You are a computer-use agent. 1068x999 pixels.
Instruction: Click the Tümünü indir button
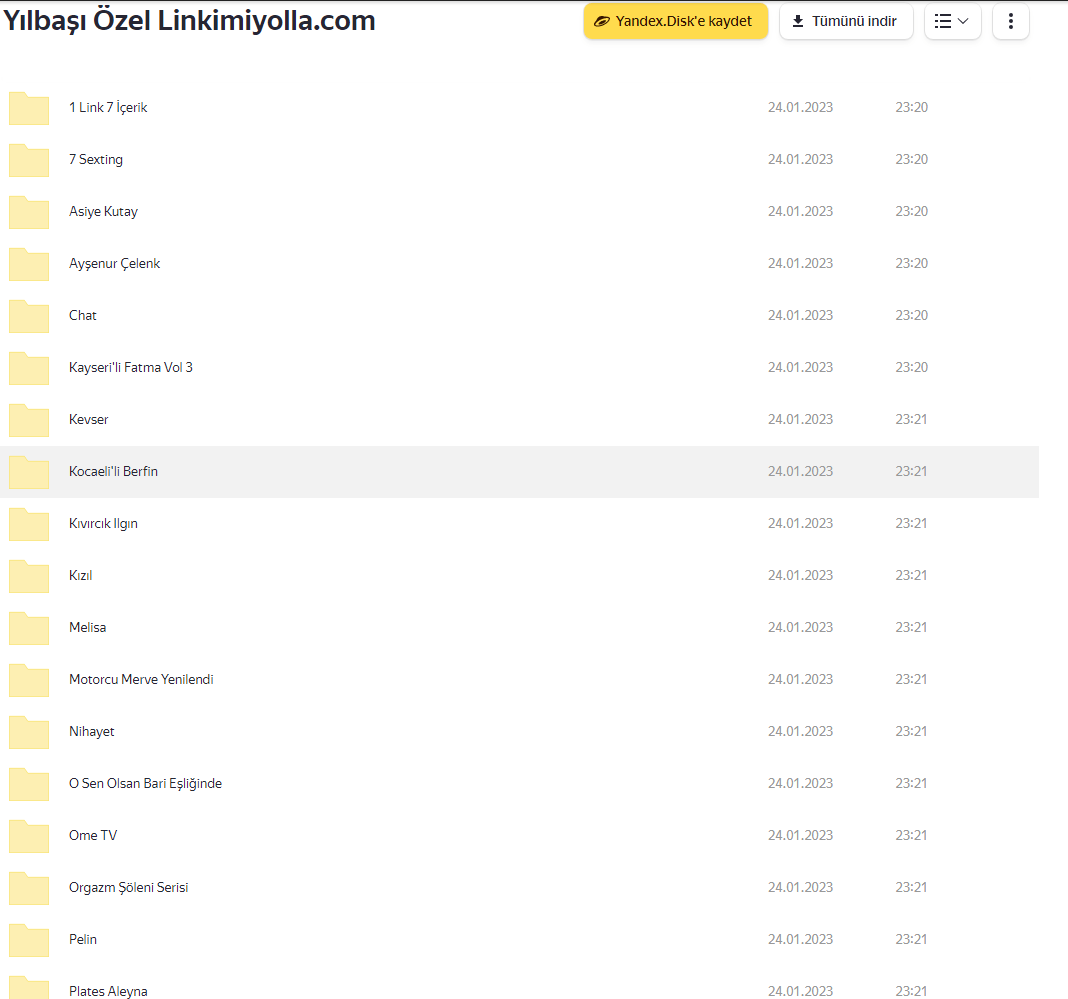tap(844, 21)
